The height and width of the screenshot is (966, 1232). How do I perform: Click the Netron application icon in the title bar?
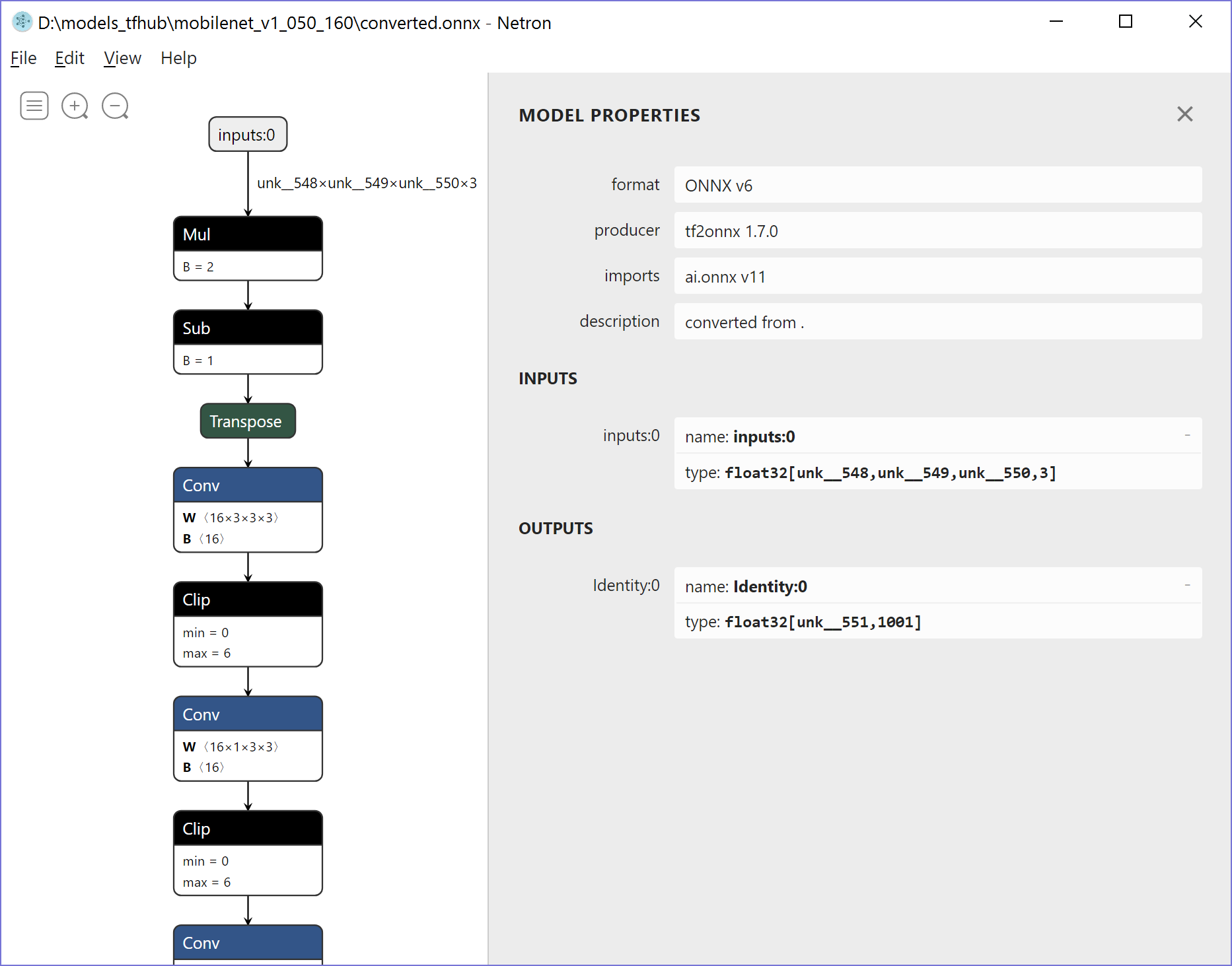(x=22, y=22)
